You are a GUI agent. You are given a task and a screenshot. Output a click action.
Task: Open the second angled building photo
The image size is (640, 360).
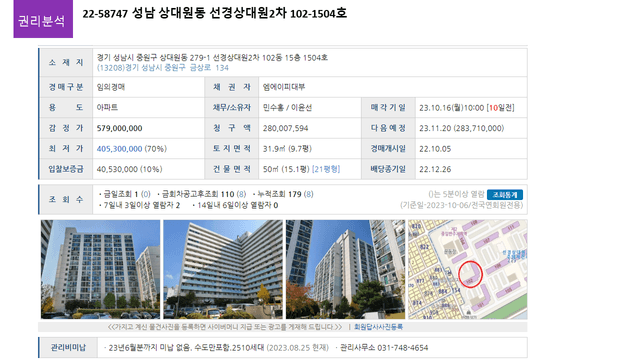[x=223, y=269]
